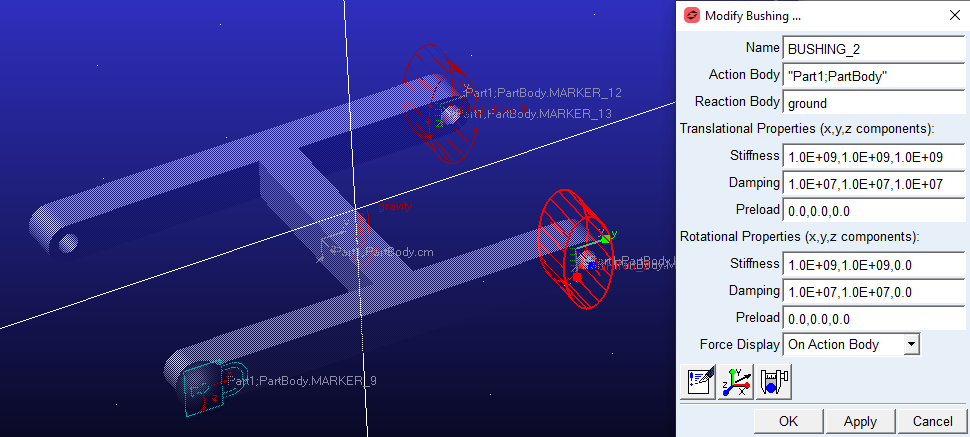This screenshot has height=437, width=970.
Task: Click the Reaction Body field showing ground
Action: 874,102
